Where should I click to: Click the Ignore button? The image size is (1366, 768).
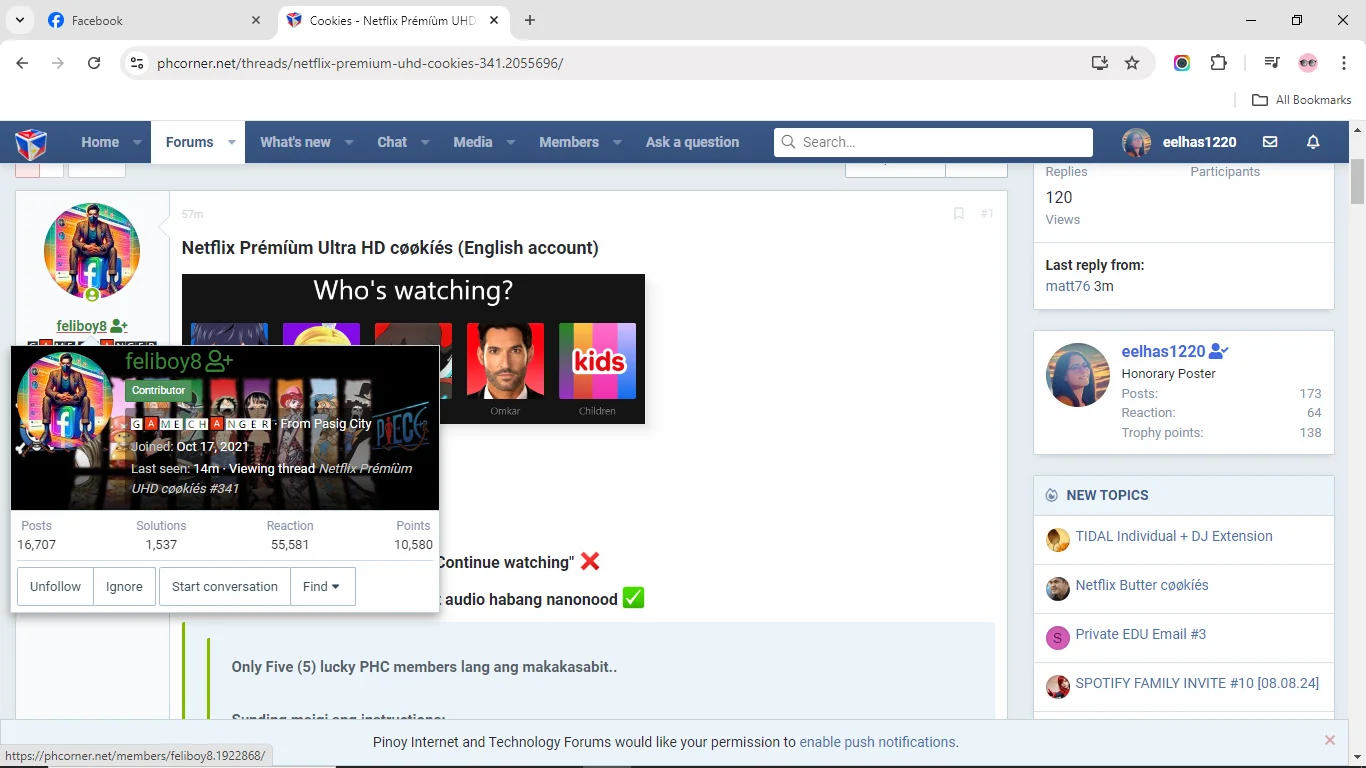(x=124, y=587)
